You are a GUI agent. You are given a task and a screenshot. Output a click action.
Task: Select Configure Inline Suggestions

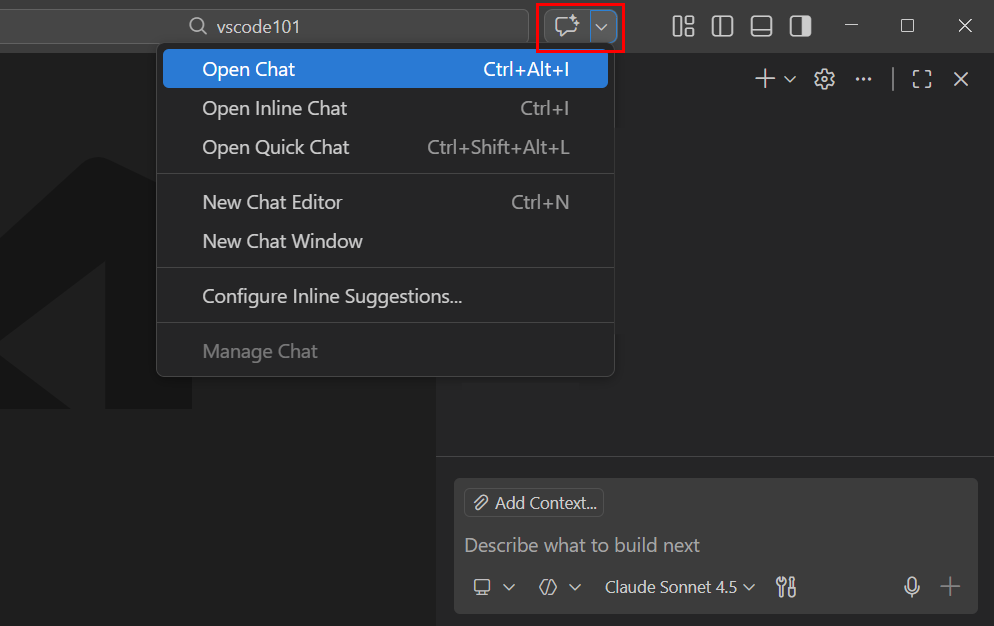click(x=332, y=296)
